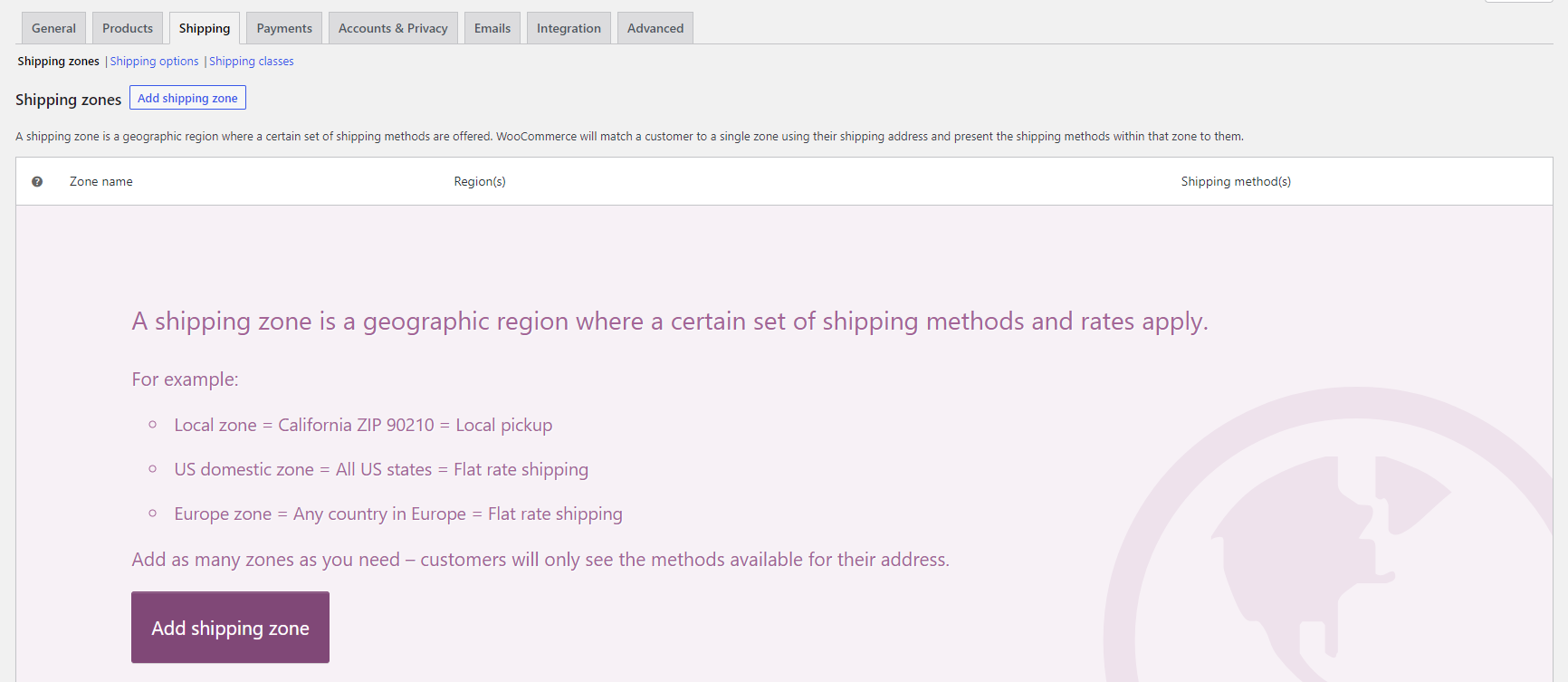Click the Region(s) column header
This screenshot has height=682, width=1568.
pyautogui.click(x=480, y=182)
